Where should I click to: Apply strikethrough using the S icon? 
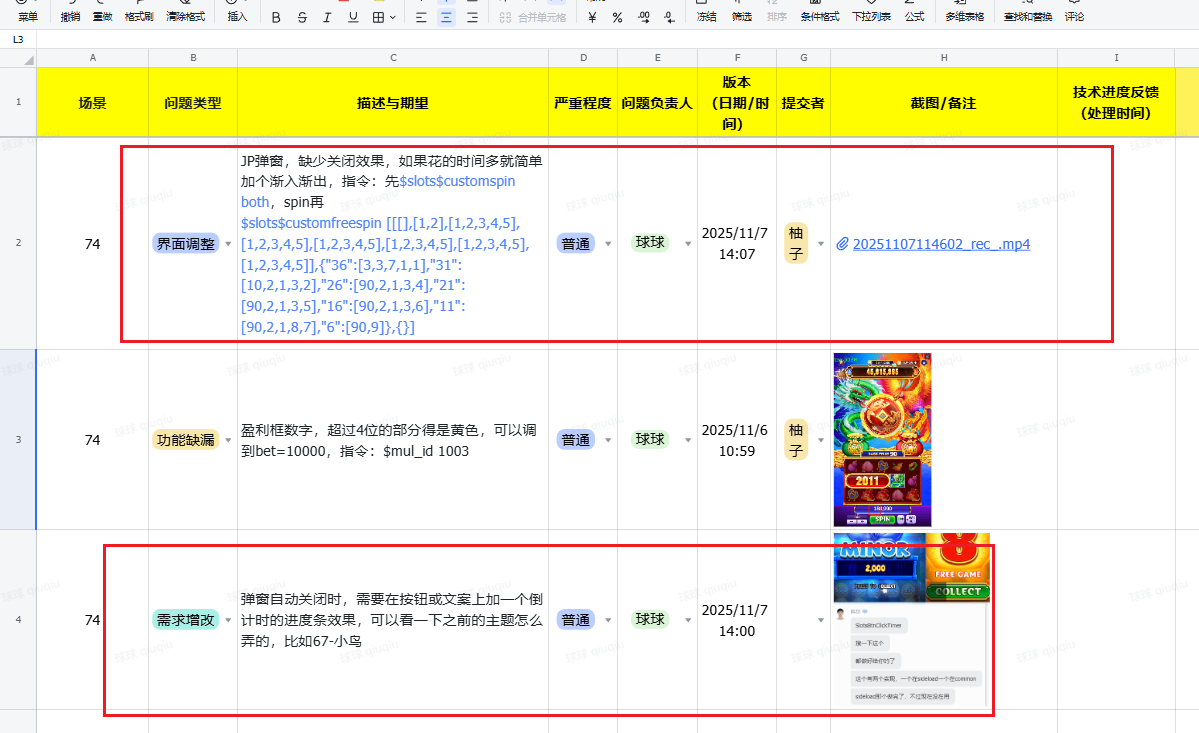302,17
